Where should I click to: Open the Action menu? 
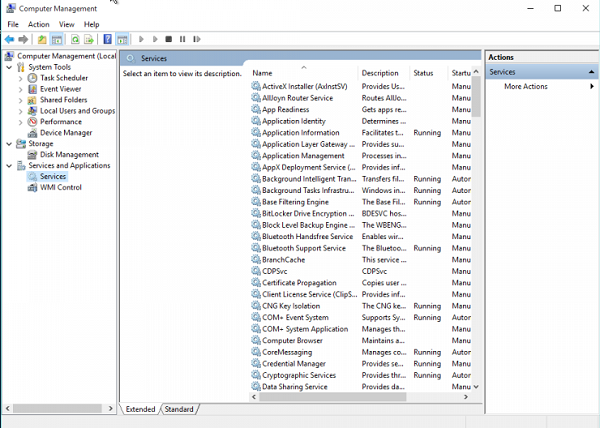(38, 24)
